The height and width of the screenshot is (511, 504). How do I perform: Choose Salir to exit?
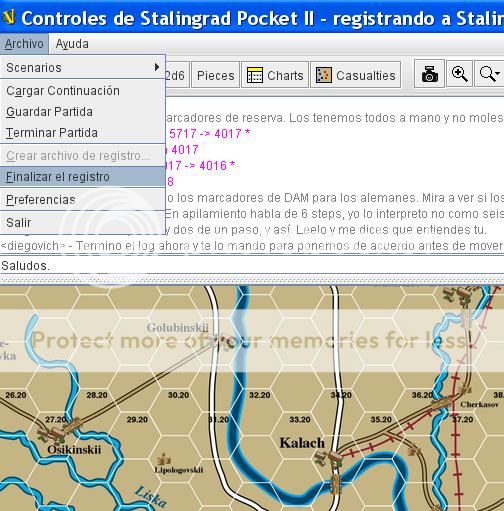[83, 222]
